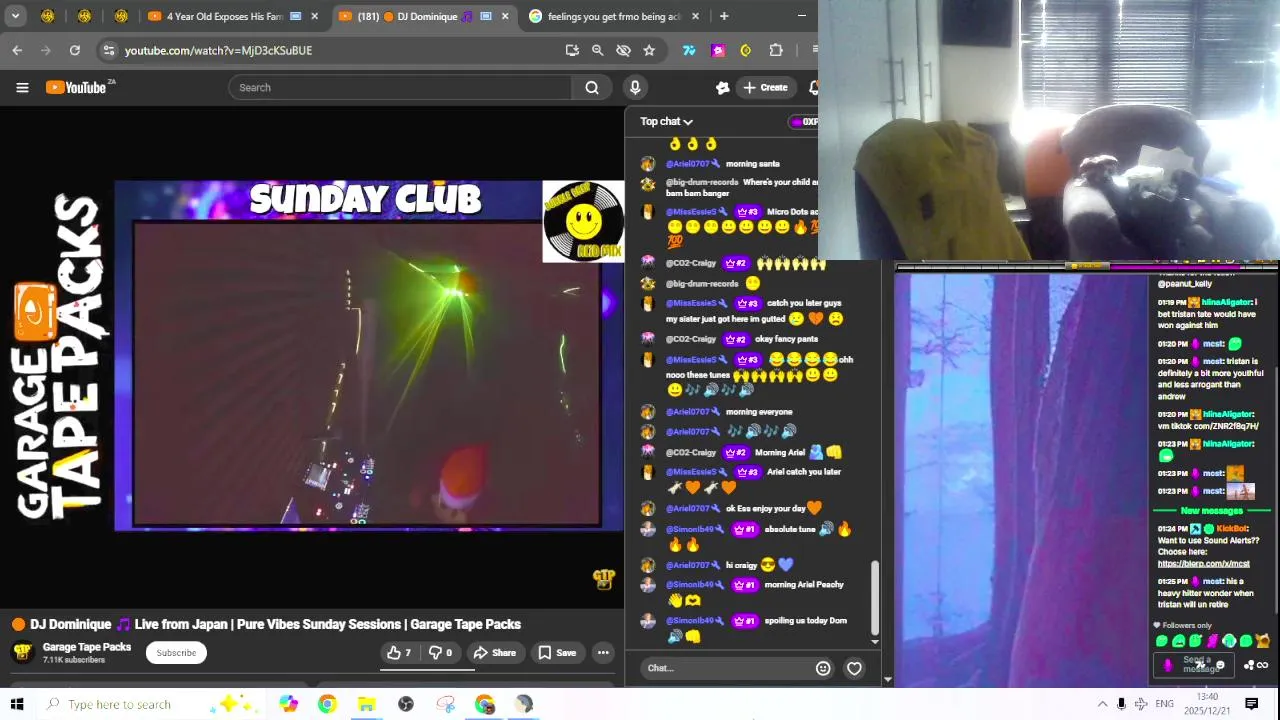Bookmark this page with the star icon
The width and height of the screenshot is (1280, 720).
pyautogui.click(x=649, y=50)
